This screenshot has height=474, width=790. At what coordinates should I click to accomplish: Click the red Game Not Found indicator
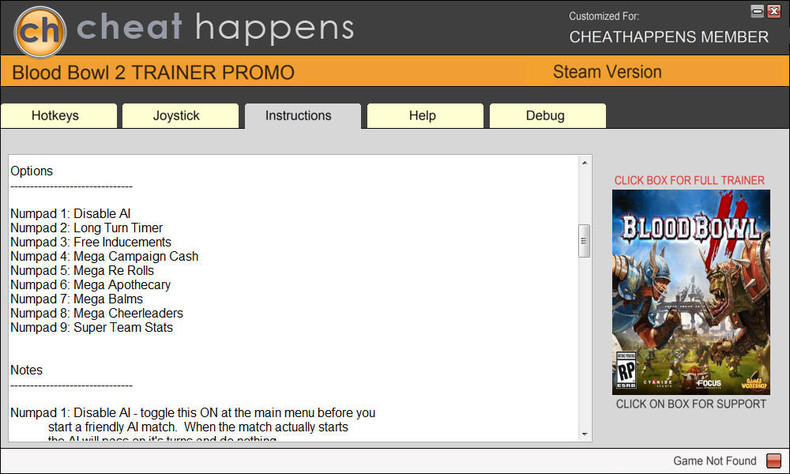click(x=773, y=460)
